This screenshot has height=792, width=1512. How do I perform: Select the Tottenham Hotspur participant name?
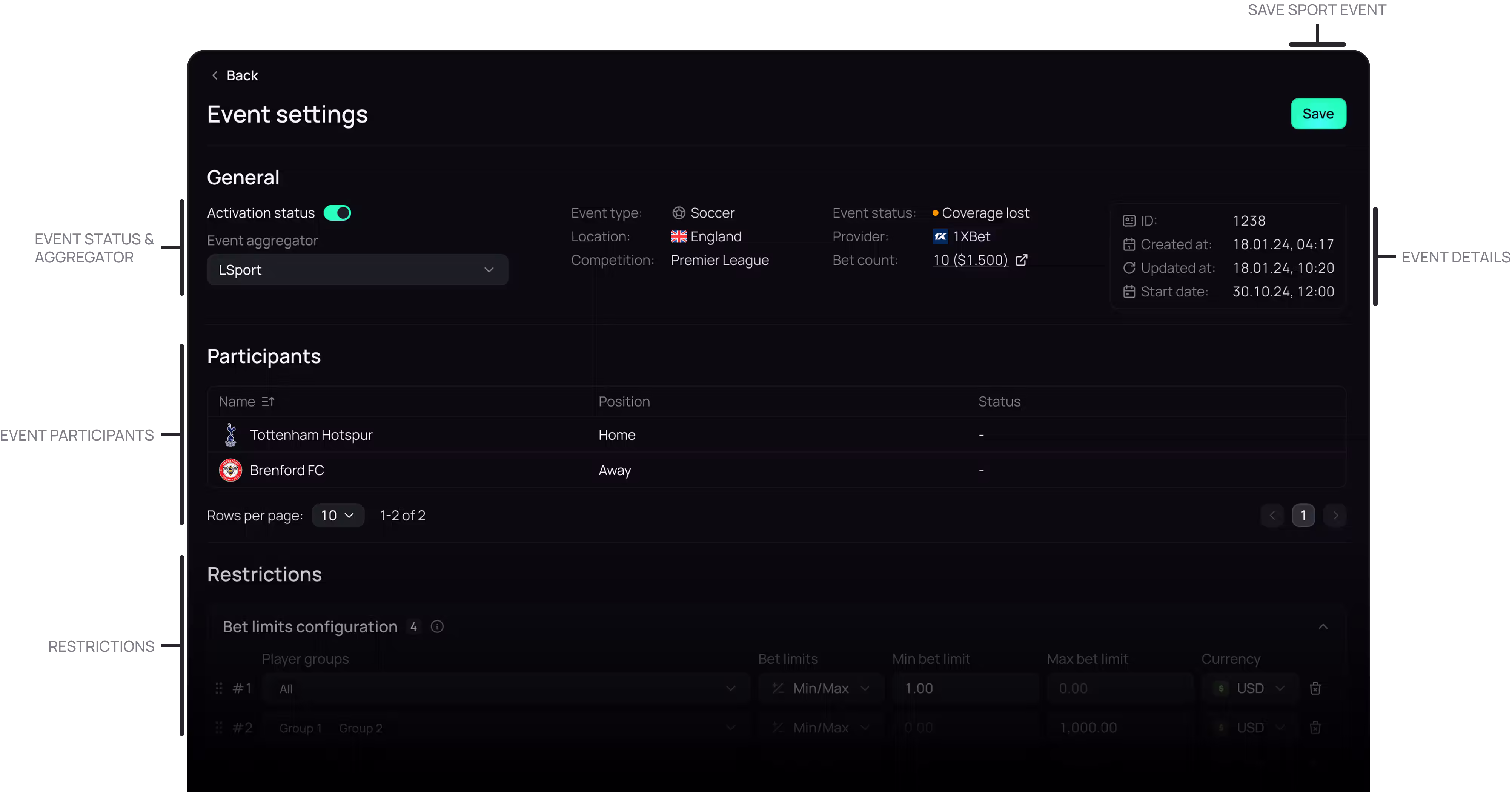click(311, 435)
